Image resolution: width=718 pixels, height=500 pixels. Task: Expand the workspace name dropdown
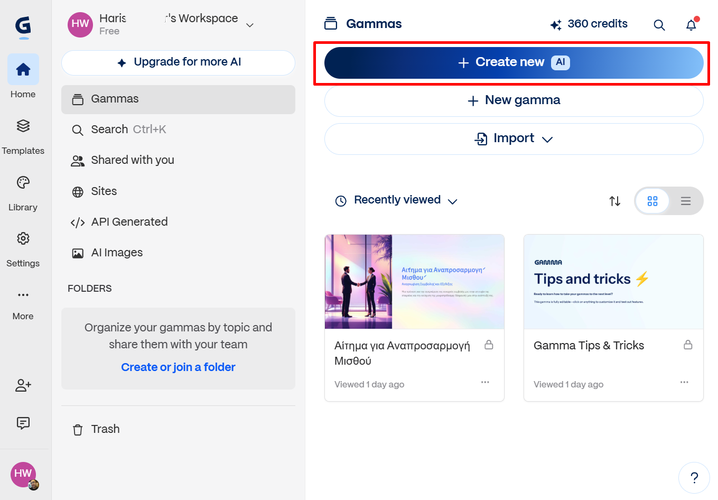249,24
